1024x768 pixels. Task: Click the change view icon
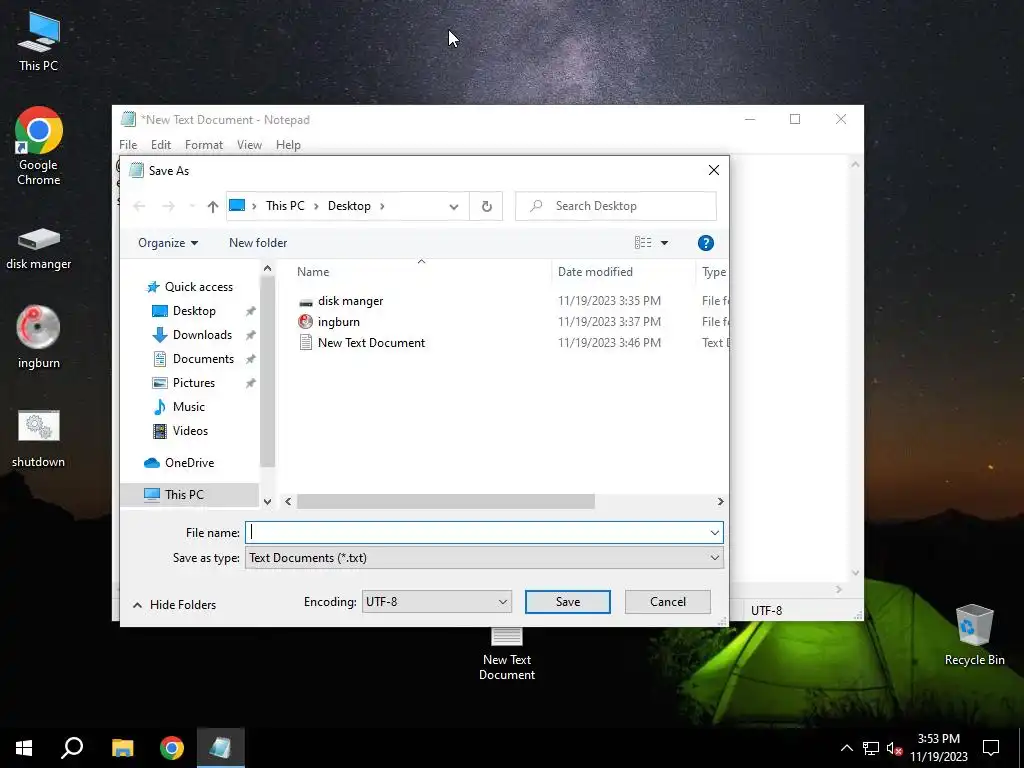coord(643,243)
